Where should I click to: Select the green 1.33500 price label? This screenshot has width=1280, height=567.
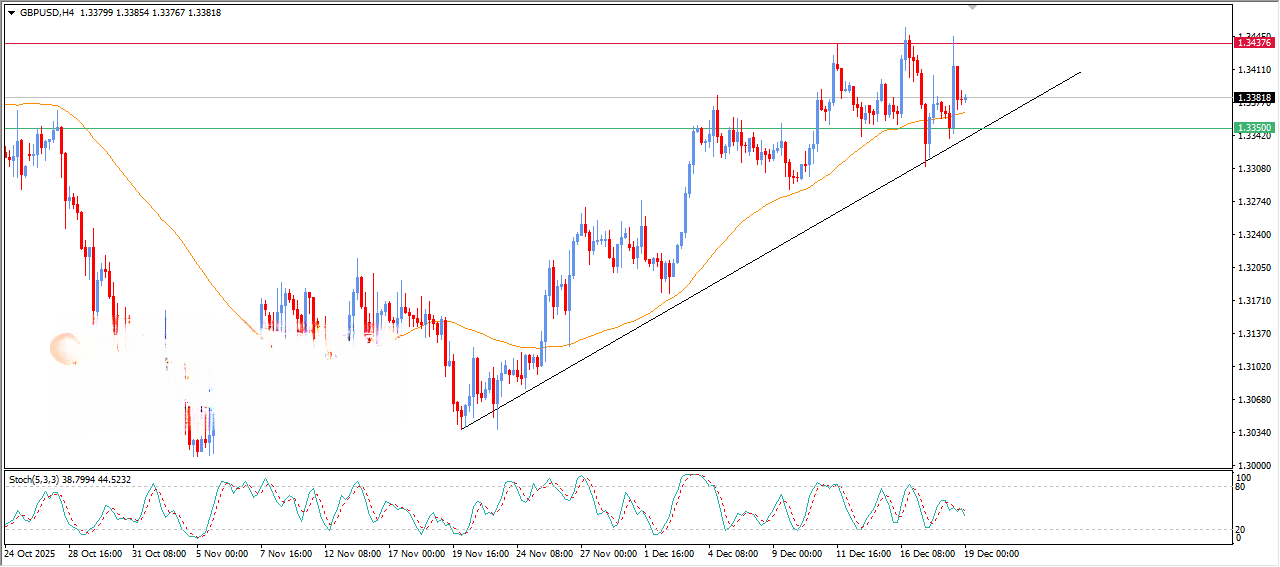1254,128
